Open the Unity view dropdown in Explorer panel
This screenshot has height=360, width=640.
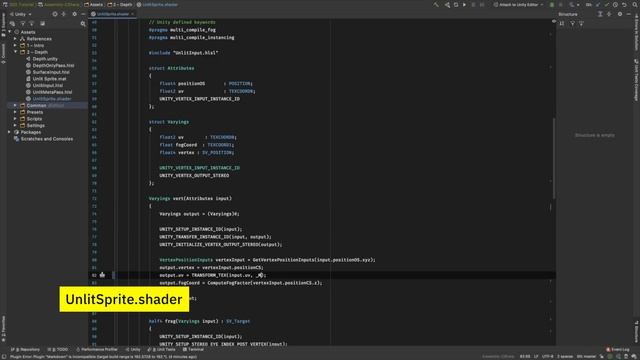(20, 14)
